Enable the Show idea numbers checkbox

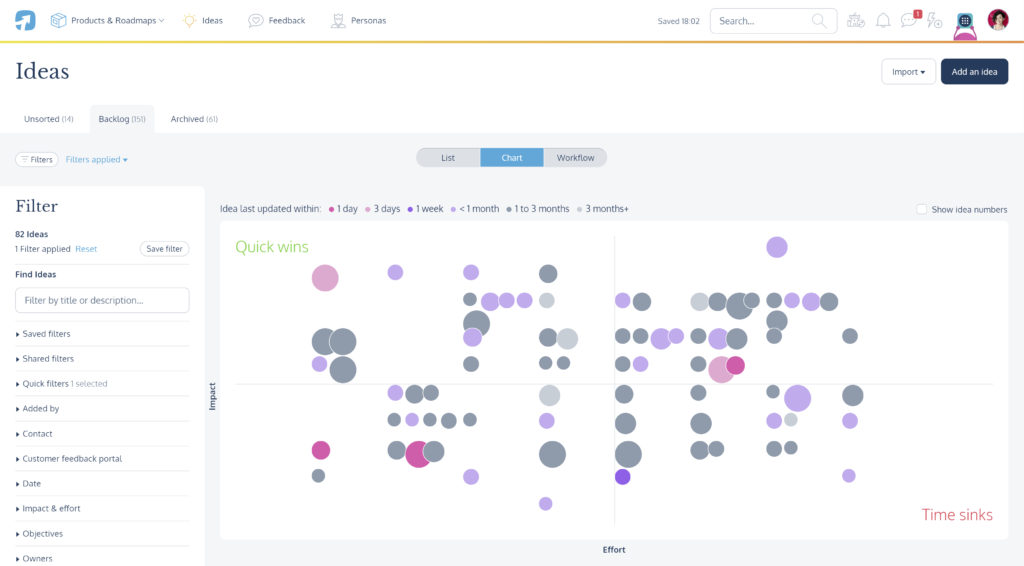pyautogui.click(x=921, y=209)
